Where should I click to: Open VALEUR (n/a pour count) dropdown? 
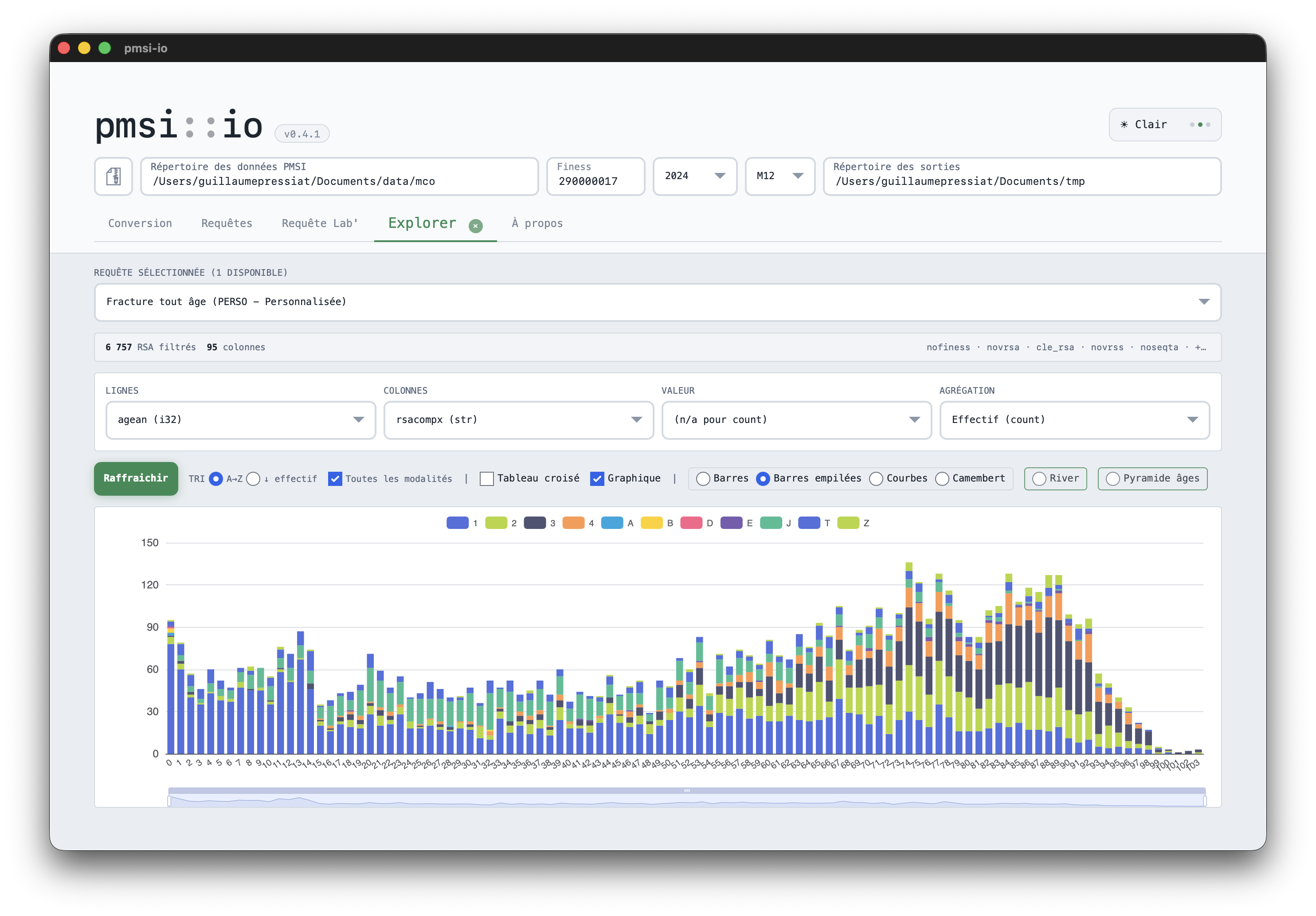[x=797, y=420]
